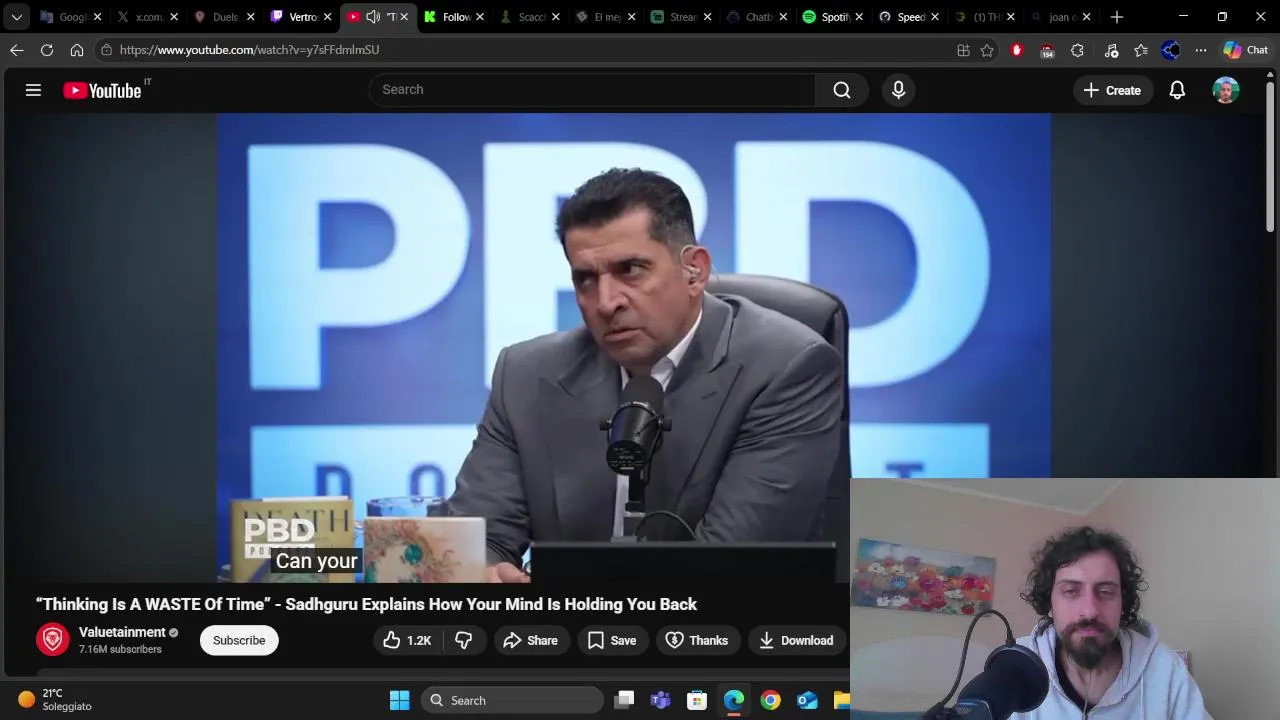Open Edge Settings and more menu

pos(1201,50)
